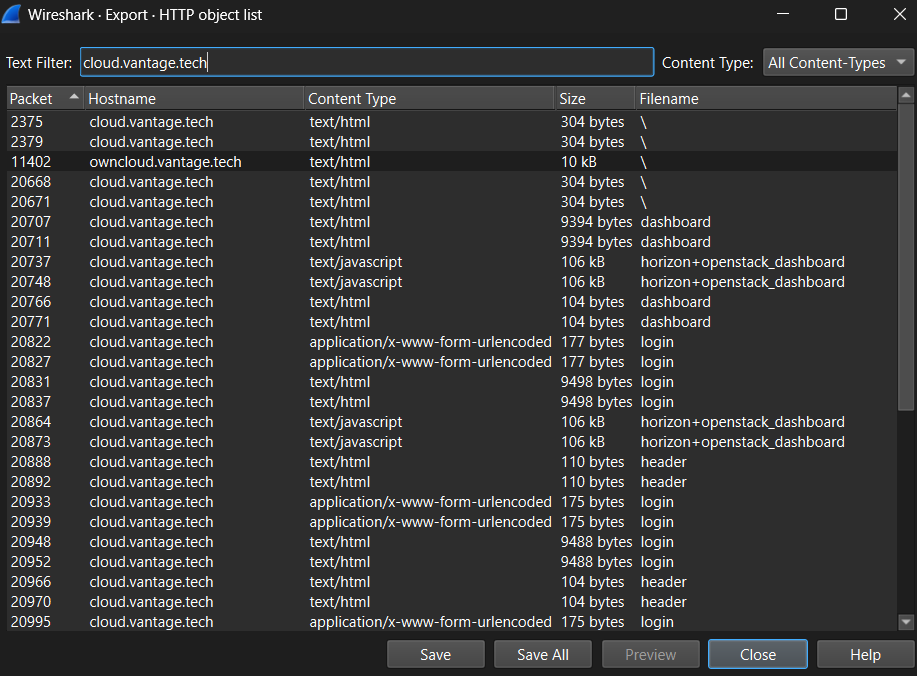Select packet 20827 login row
The height and width of the screenshot is (676, 917).
point(451,362)
